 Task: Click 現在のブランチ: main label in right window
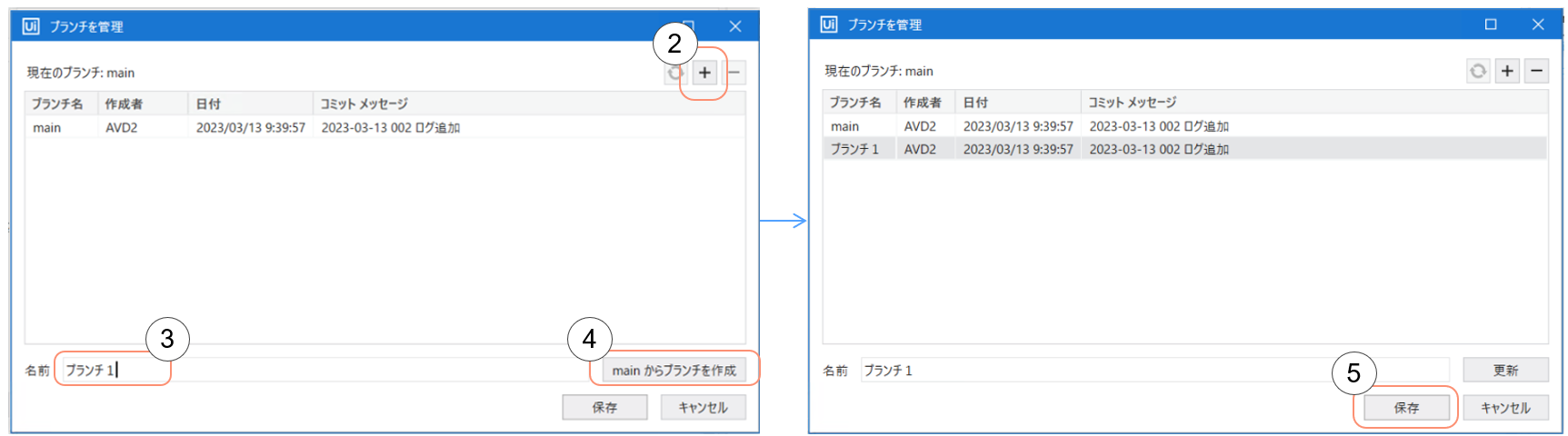(x=879, y=71)
